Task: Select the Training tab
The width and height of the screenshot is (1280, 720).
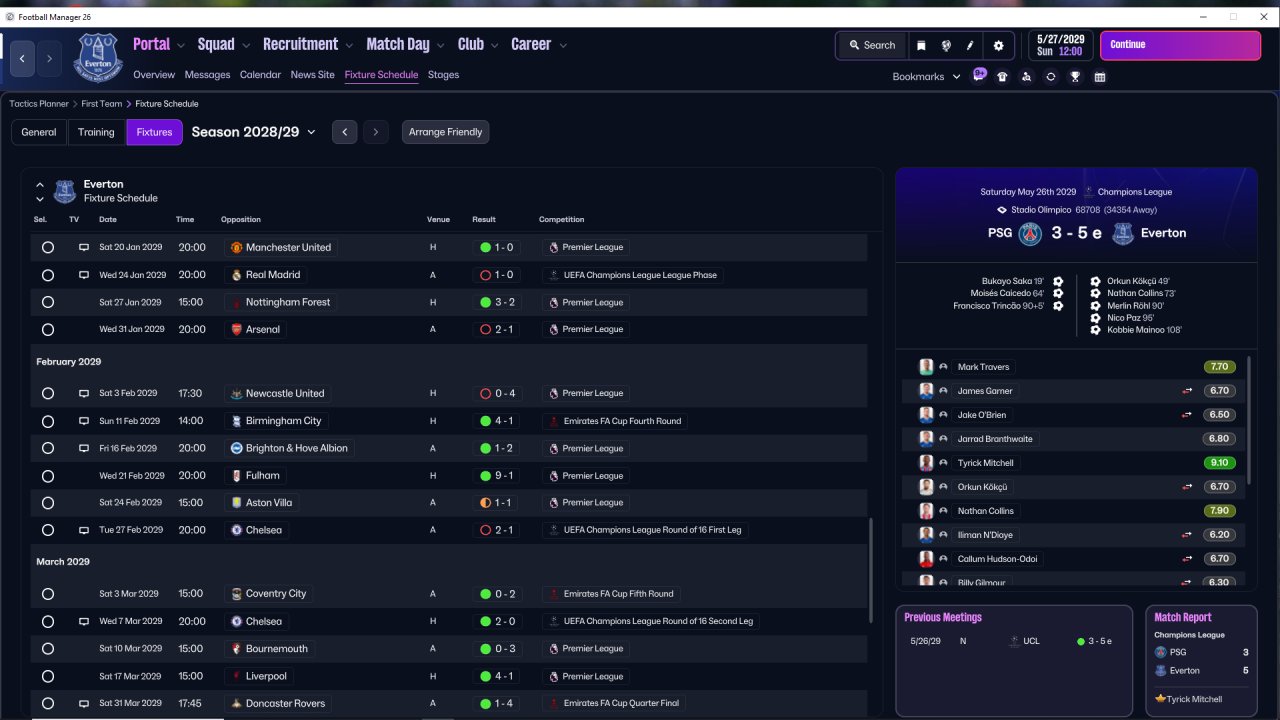Action: coord(96,132)
